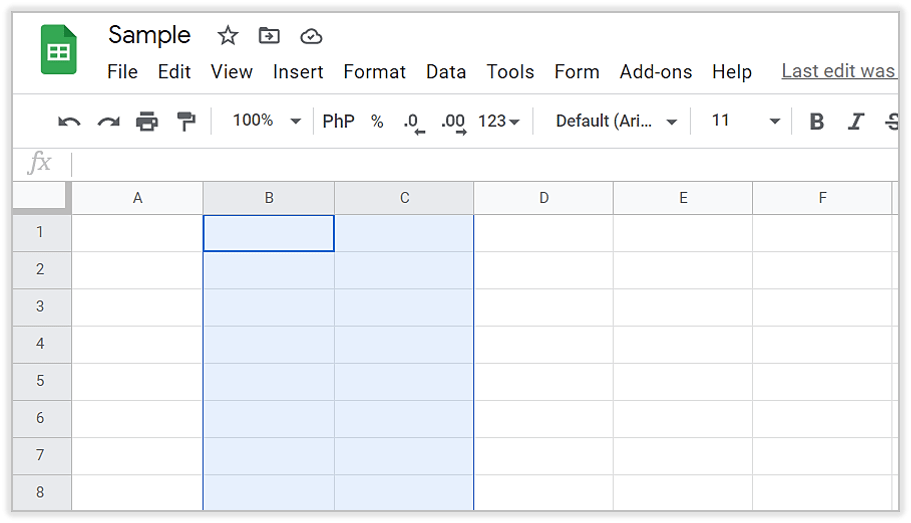Open the Format menu
Viewport: 911px width, 523px height.
coord(374,72)
